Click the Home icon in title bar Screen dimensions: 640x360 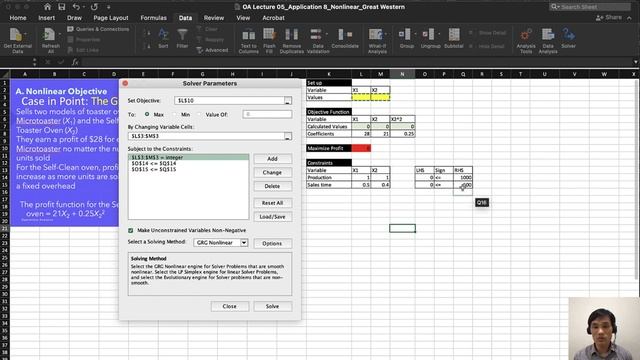coord(47,7)
